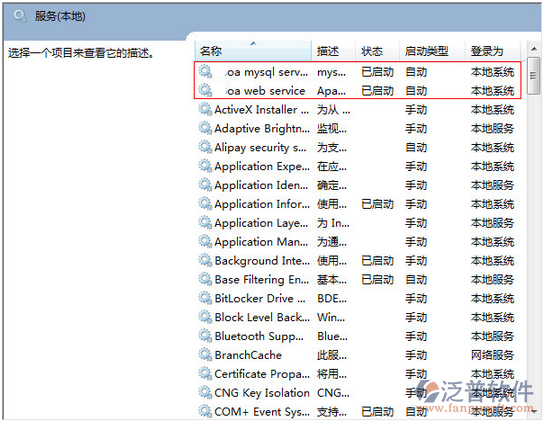Click the Alipay security service gear icon
The height and width of the screenshot is (424, 544).
[205, 147]
